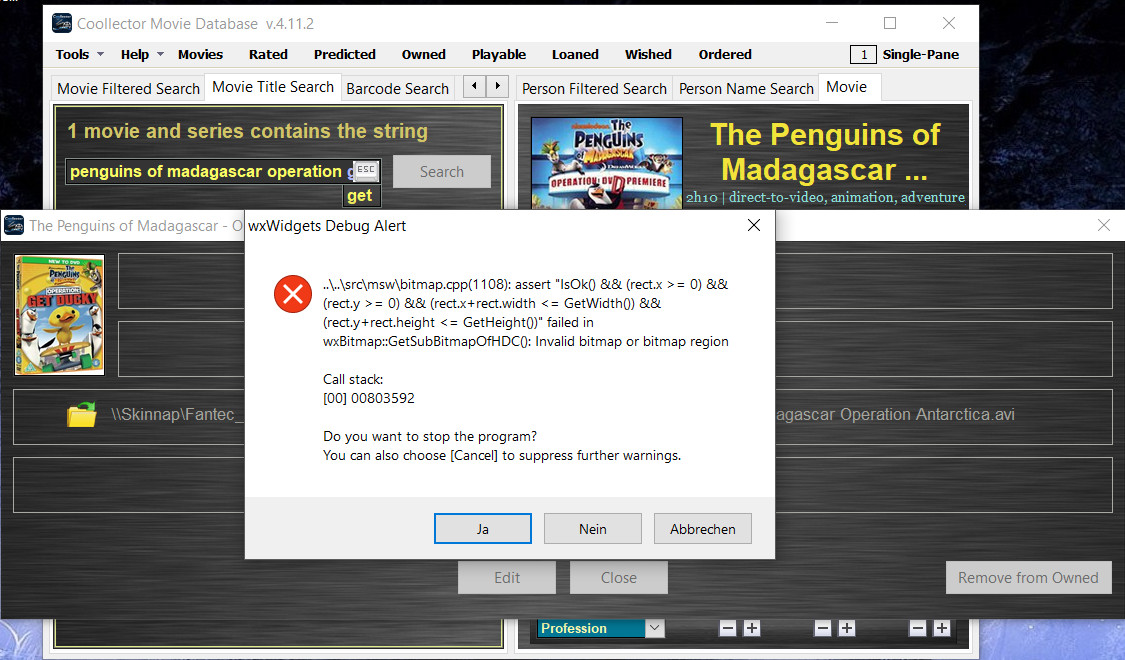
Task: Click Ja to stop the program
Action: click(x=483, y=529)
